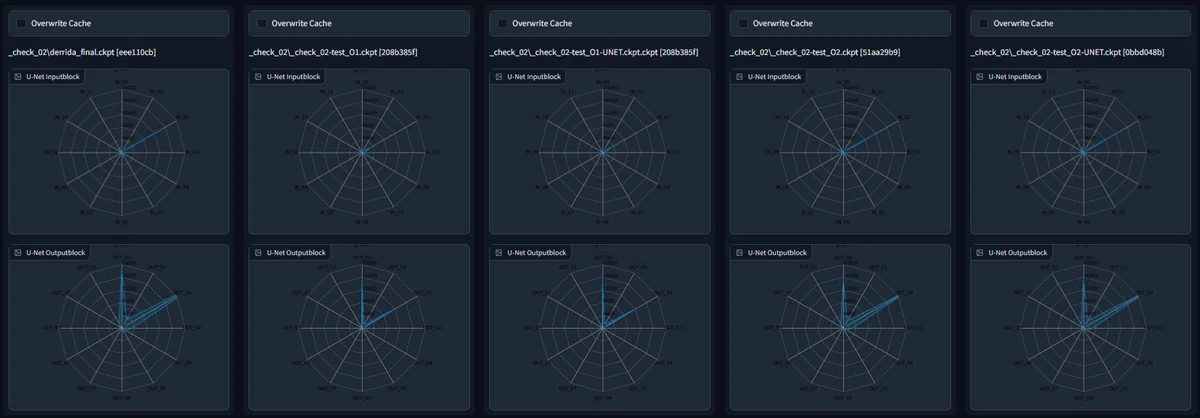The image size is (1200, 418).
Task: Open test_O2-UNET Inputblock radar chart
Action: (x=1083, y=152)
